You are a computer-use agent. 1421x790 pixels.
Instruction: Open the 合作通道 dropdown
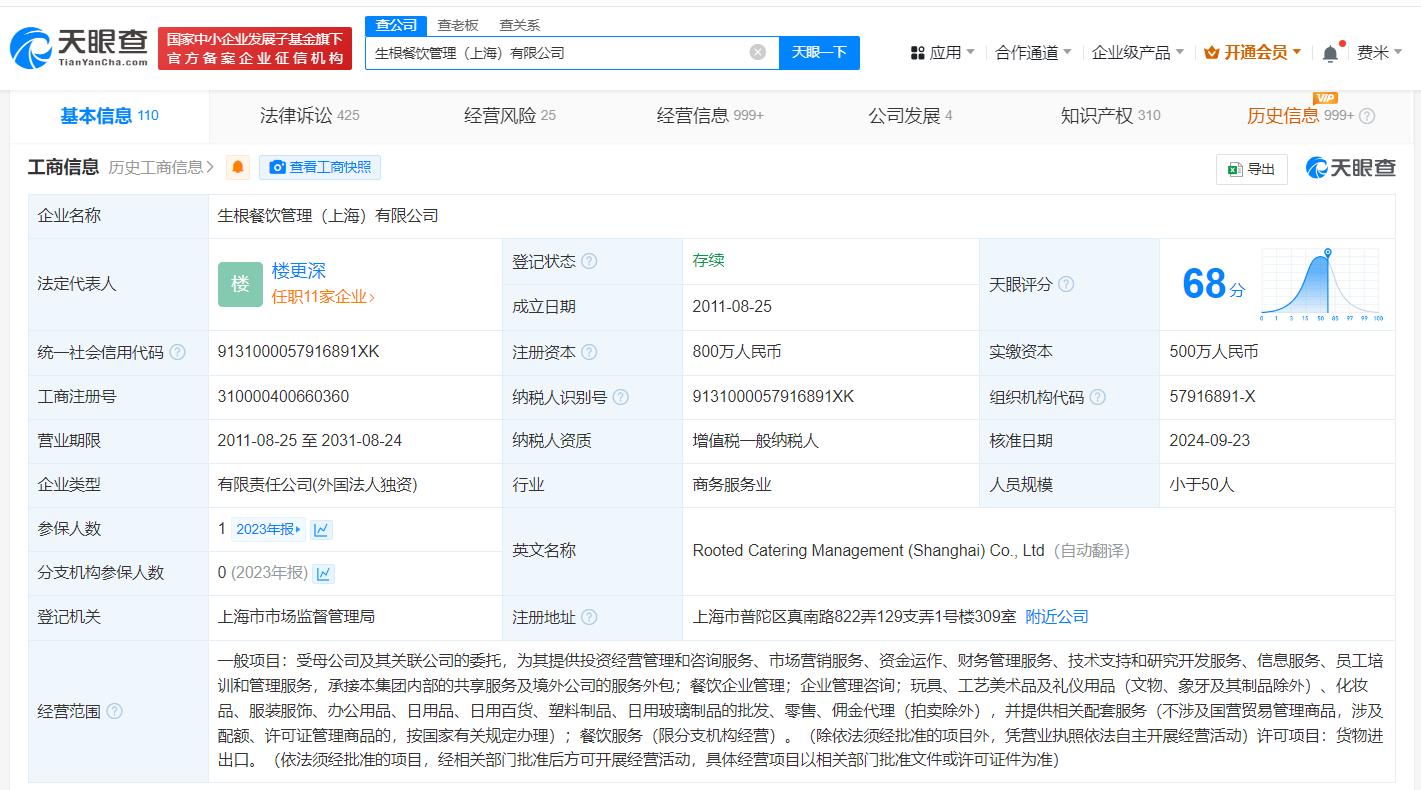[1033, 53]
